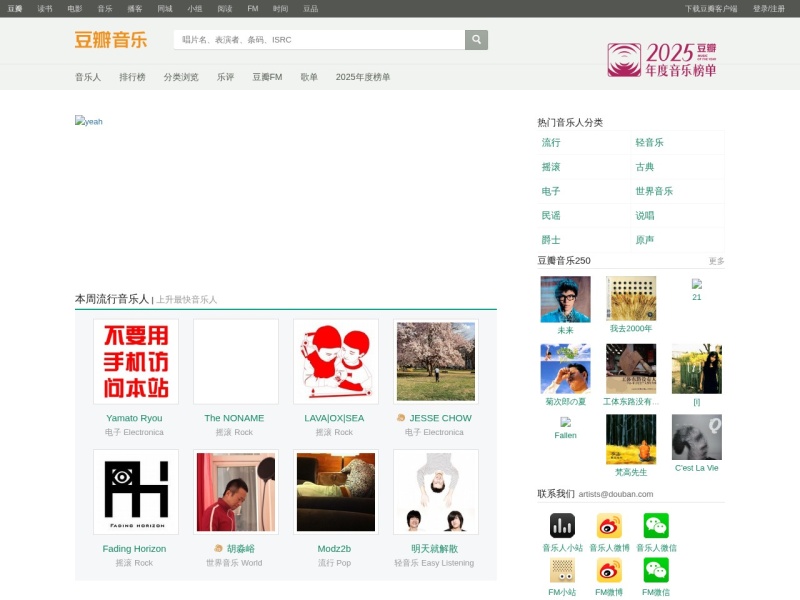This screenshot has width=800, height=600.
Task: Open the 分类浏览 navigation tab
Action: tap(181, 77)
